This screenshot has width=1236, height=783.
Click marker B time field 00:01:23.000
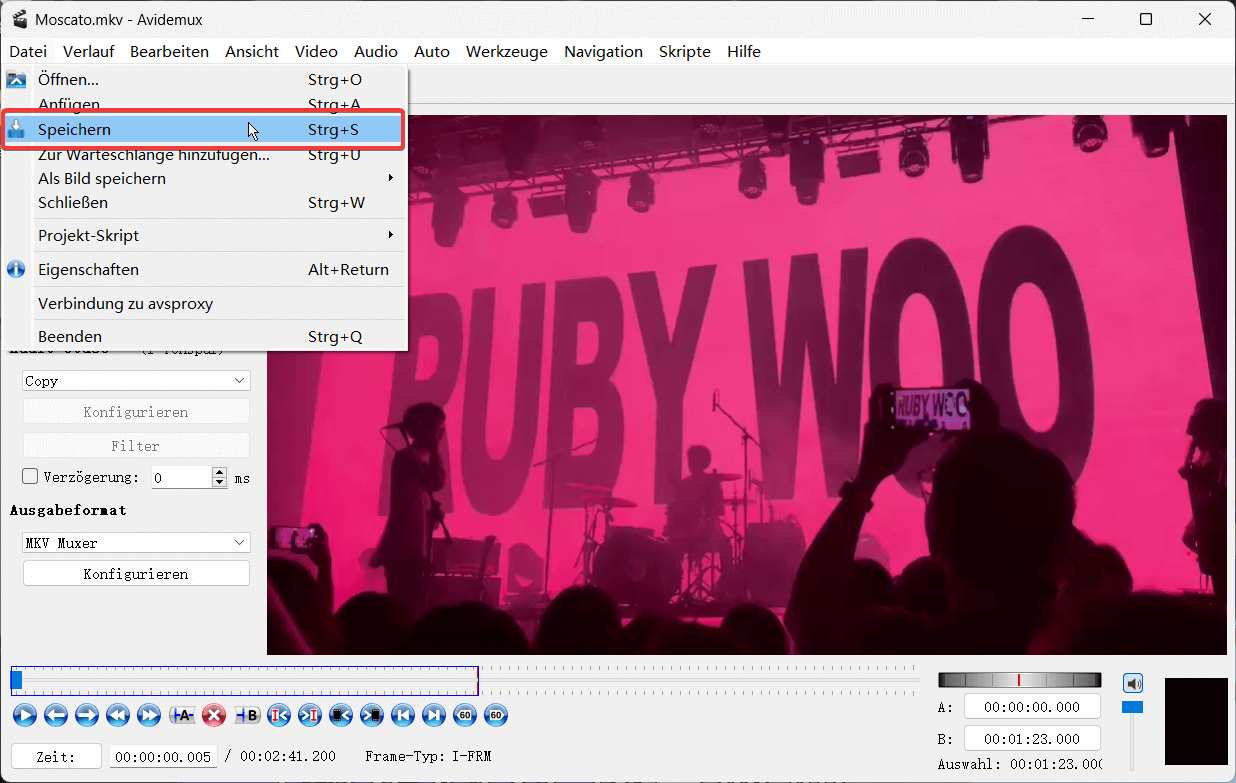pyautogui.click(x=1032, y=739)
